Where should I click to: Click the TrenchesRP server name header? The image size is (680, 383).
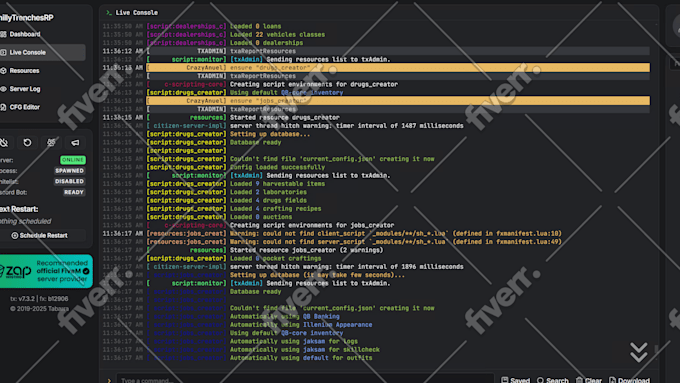tap(26, 18)
